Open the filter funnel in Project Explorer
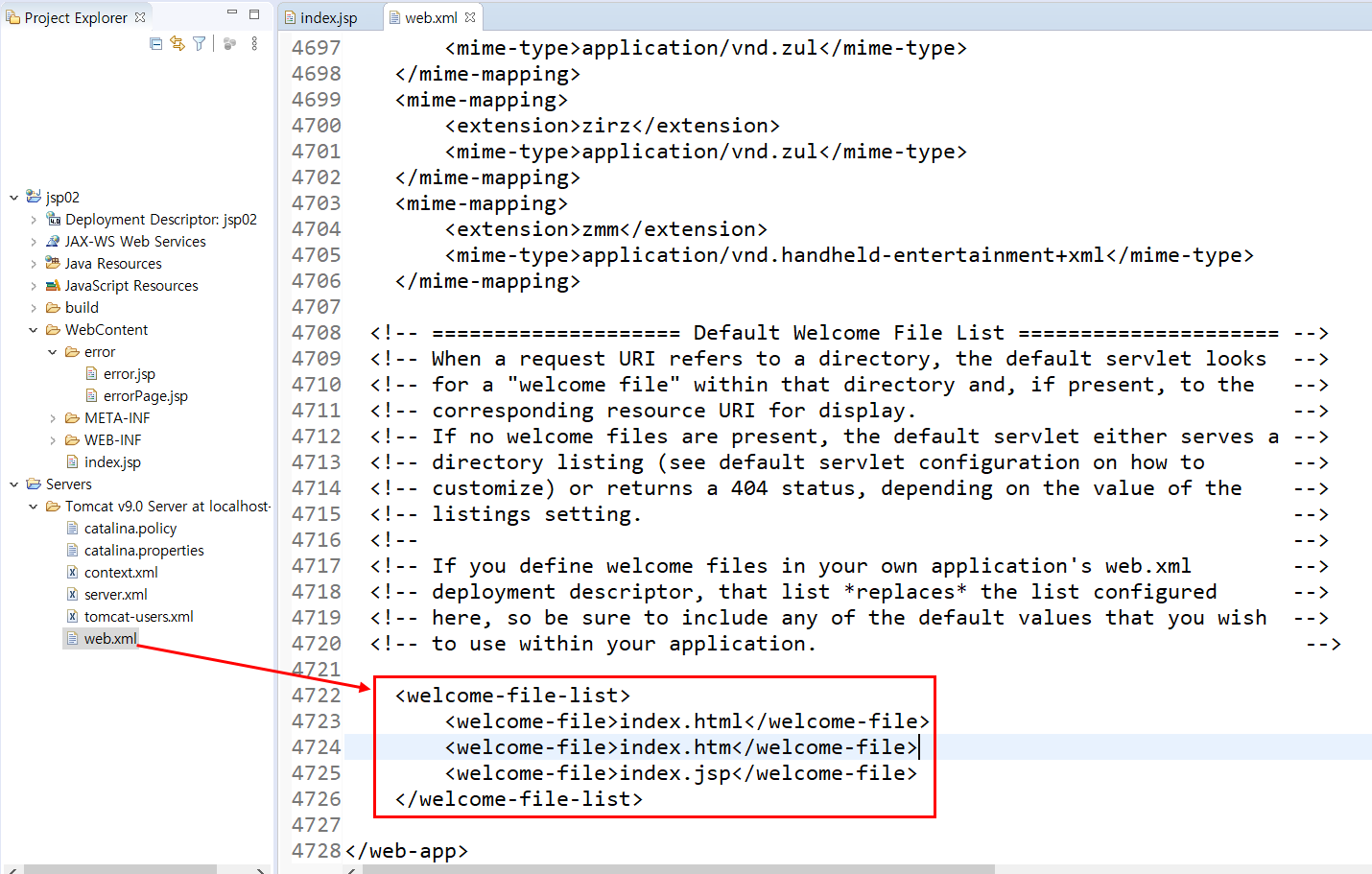The width and height of the screenshot is (1372, 874). pos(199,43)
